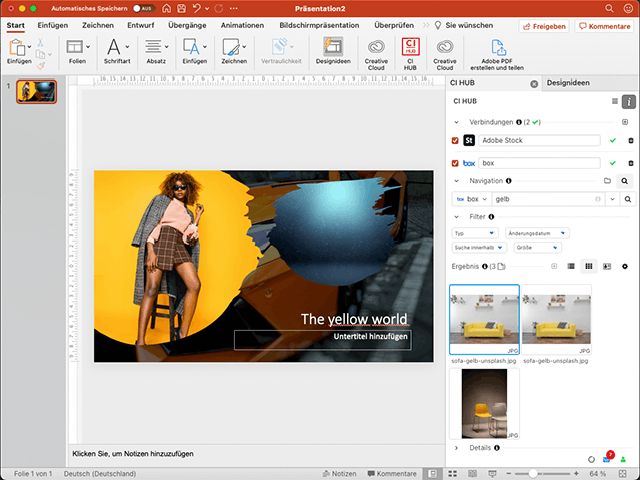Viewport: 640px width, 480px height.
Task: Click the search magnifier next to gelb
Action: [x=629, y=199]
